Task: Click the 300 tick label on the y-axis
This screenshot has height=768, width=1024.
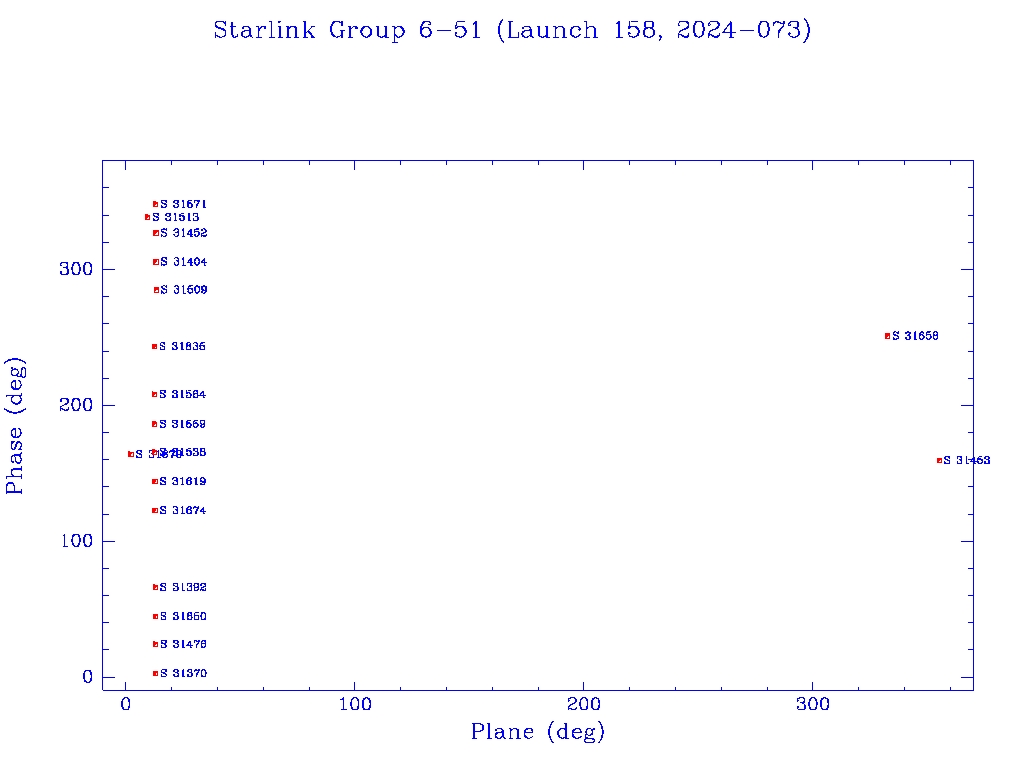Action: click(x=80, y=269)
